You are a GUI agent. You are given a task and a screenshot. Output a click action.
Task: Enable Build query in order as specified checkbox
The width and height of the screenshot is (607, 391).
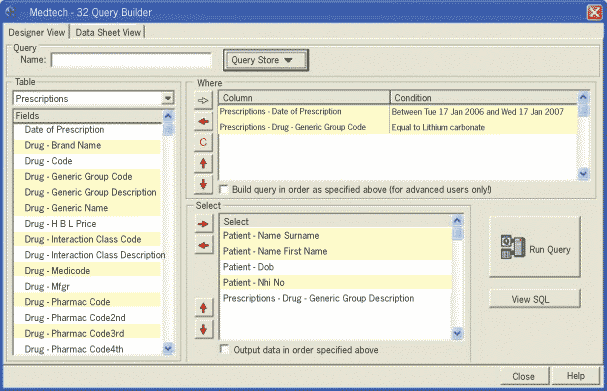point(224,189)
